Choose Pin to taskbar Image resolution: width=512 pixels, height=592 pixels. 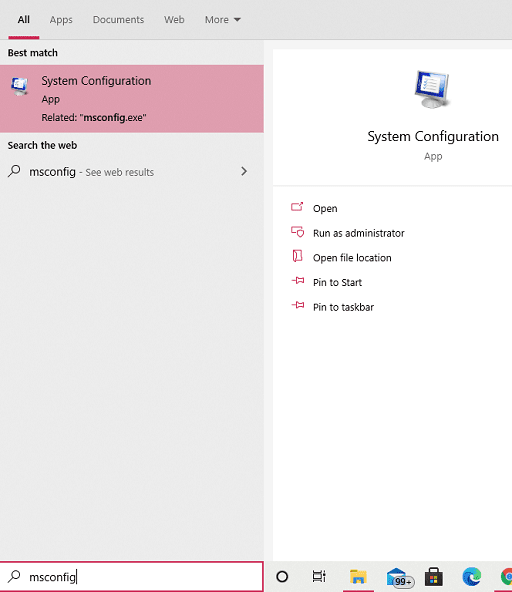pos(343,307)
